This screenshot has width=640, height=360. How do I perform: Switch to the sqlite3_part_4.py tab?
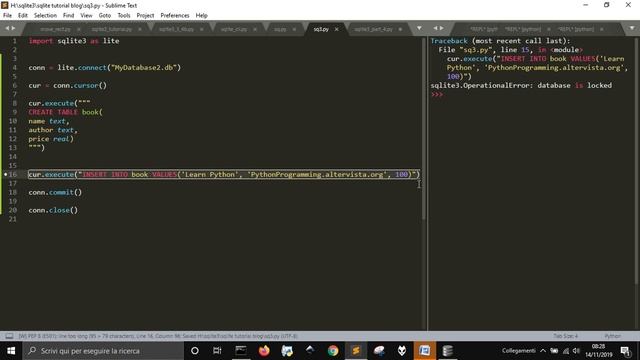(373, 29)
